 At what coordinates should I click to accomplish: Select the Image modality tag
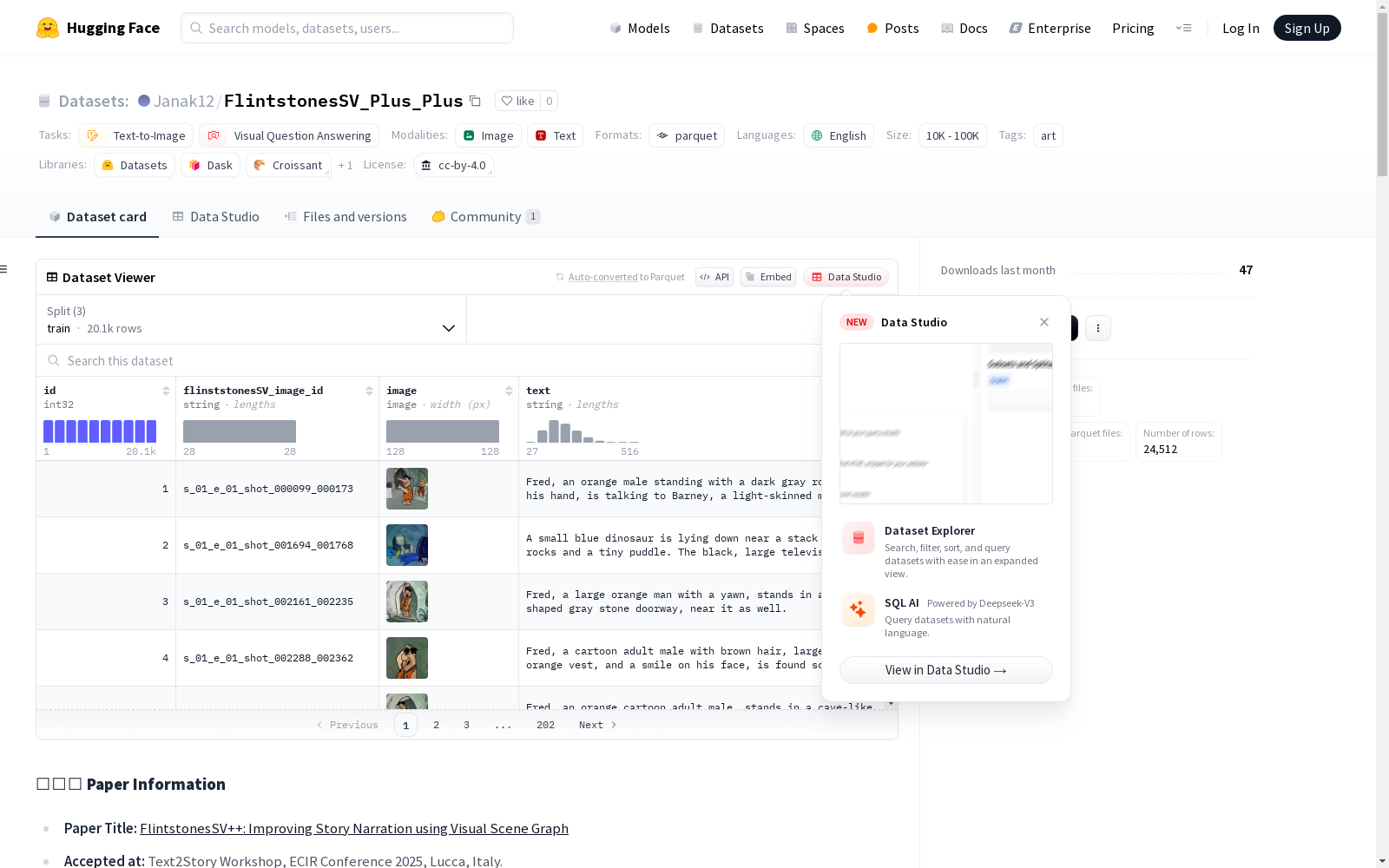[x=488, y=135]
